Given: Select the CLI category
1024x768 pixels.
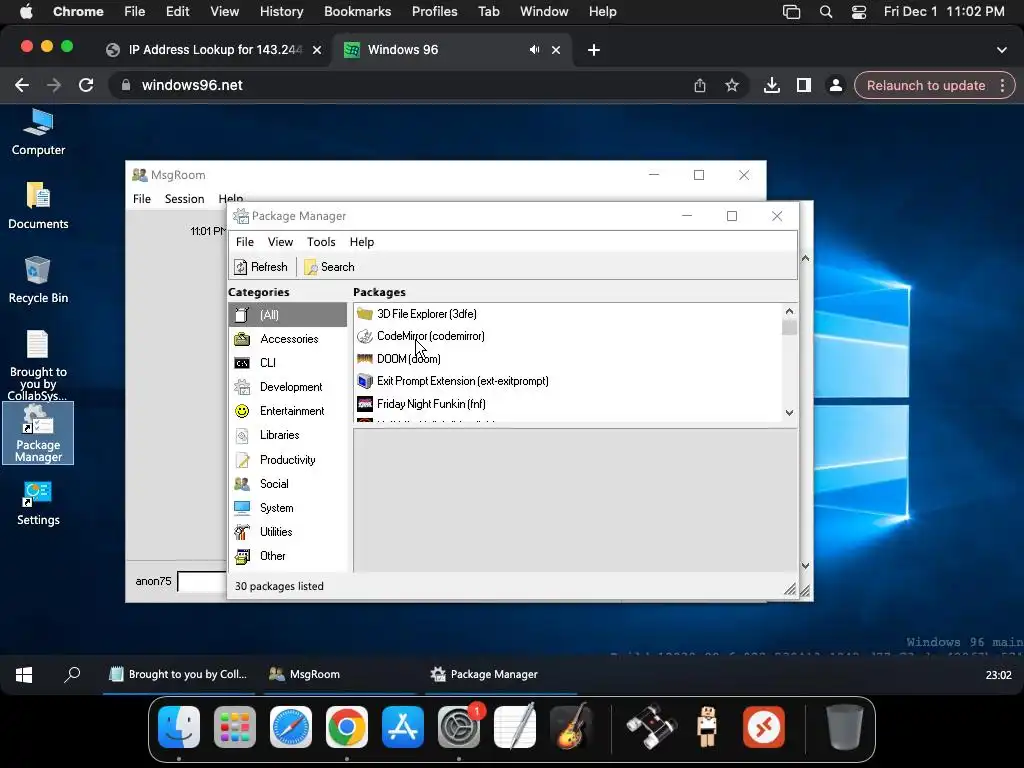Looking at the screenshot, I should [287, 363].
